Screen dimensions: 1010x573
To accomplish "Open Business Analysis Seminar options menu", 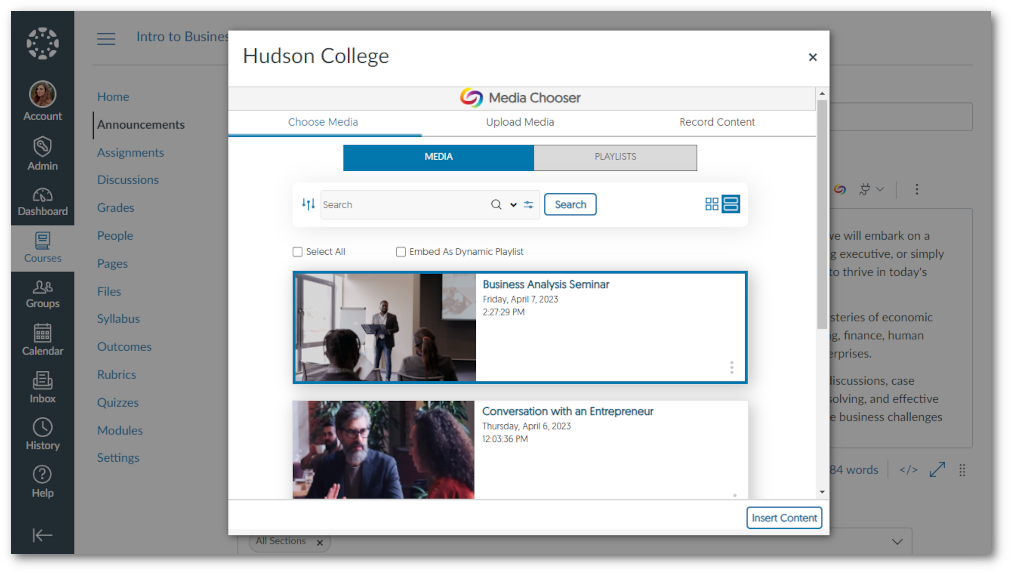I will (x=731, y=367).
